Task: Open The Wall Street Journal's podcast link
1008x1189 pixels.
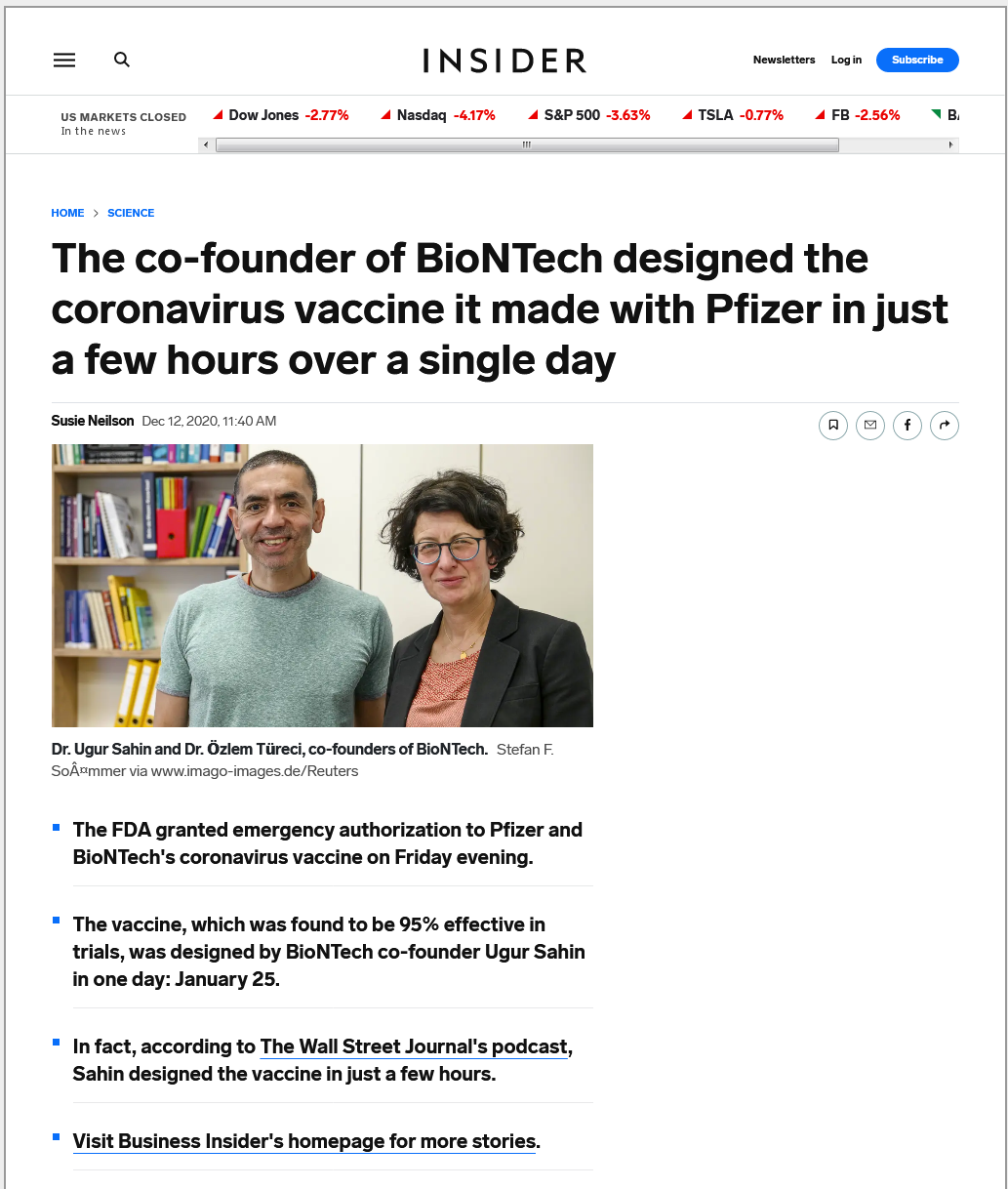Action: [x=414, y=1046]
